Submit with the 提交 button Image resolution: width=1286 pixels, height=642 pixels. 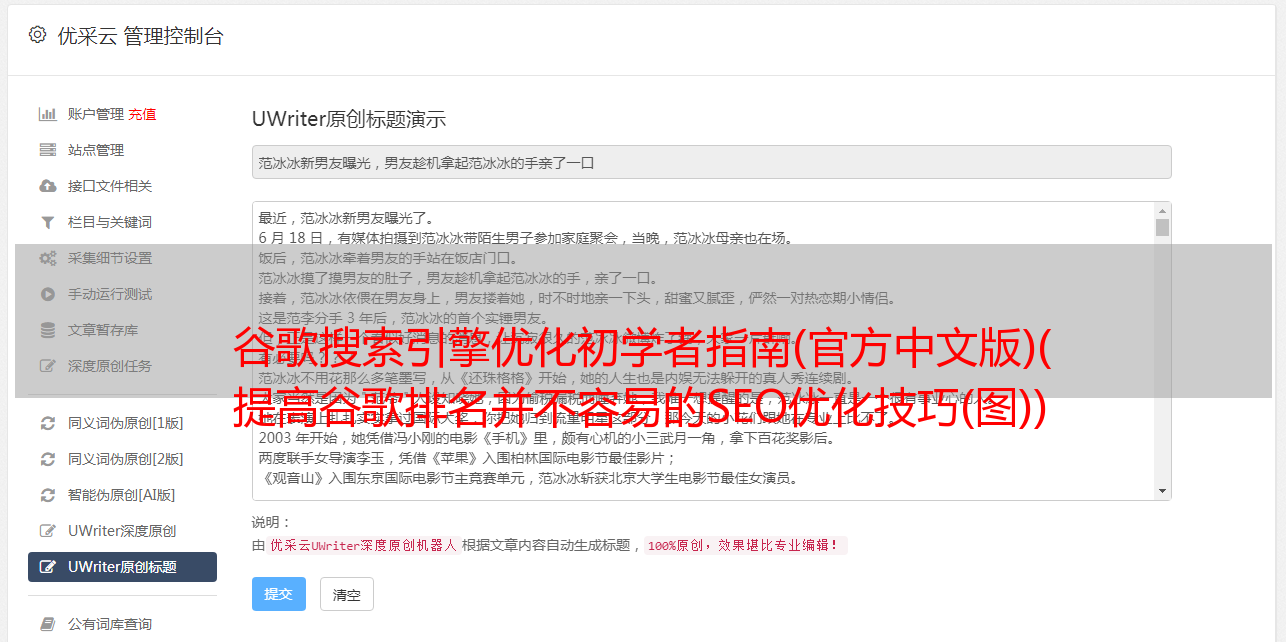(278, 594)
